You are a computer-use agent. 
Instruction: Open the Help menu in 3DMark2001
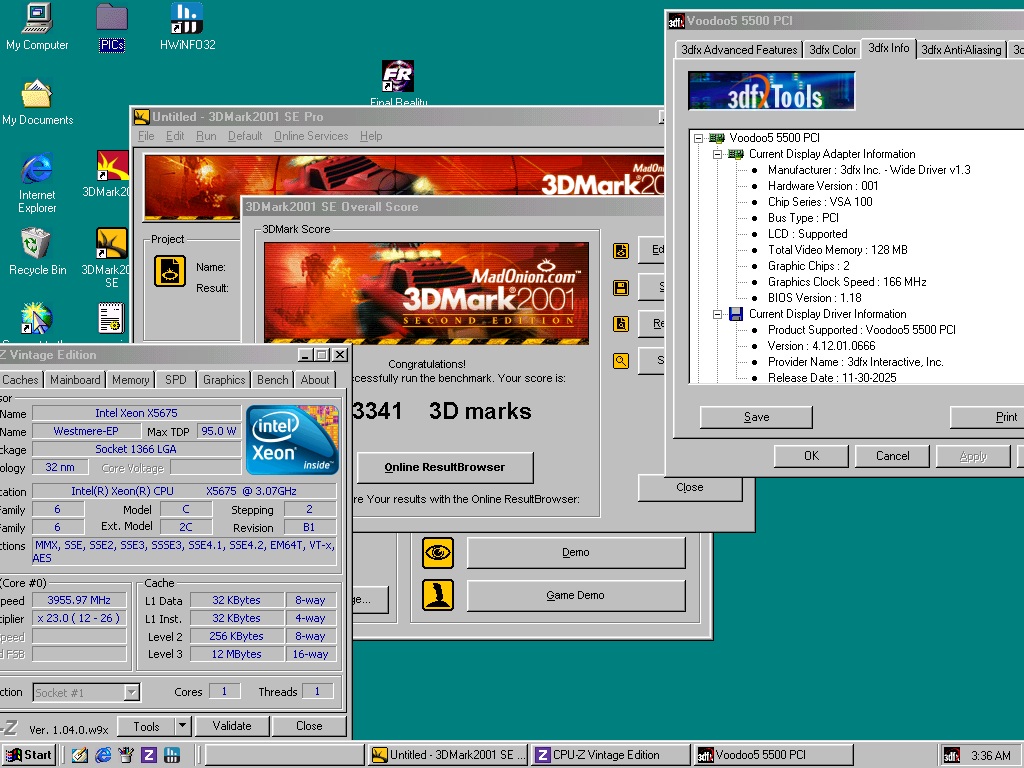click(371, 136)
